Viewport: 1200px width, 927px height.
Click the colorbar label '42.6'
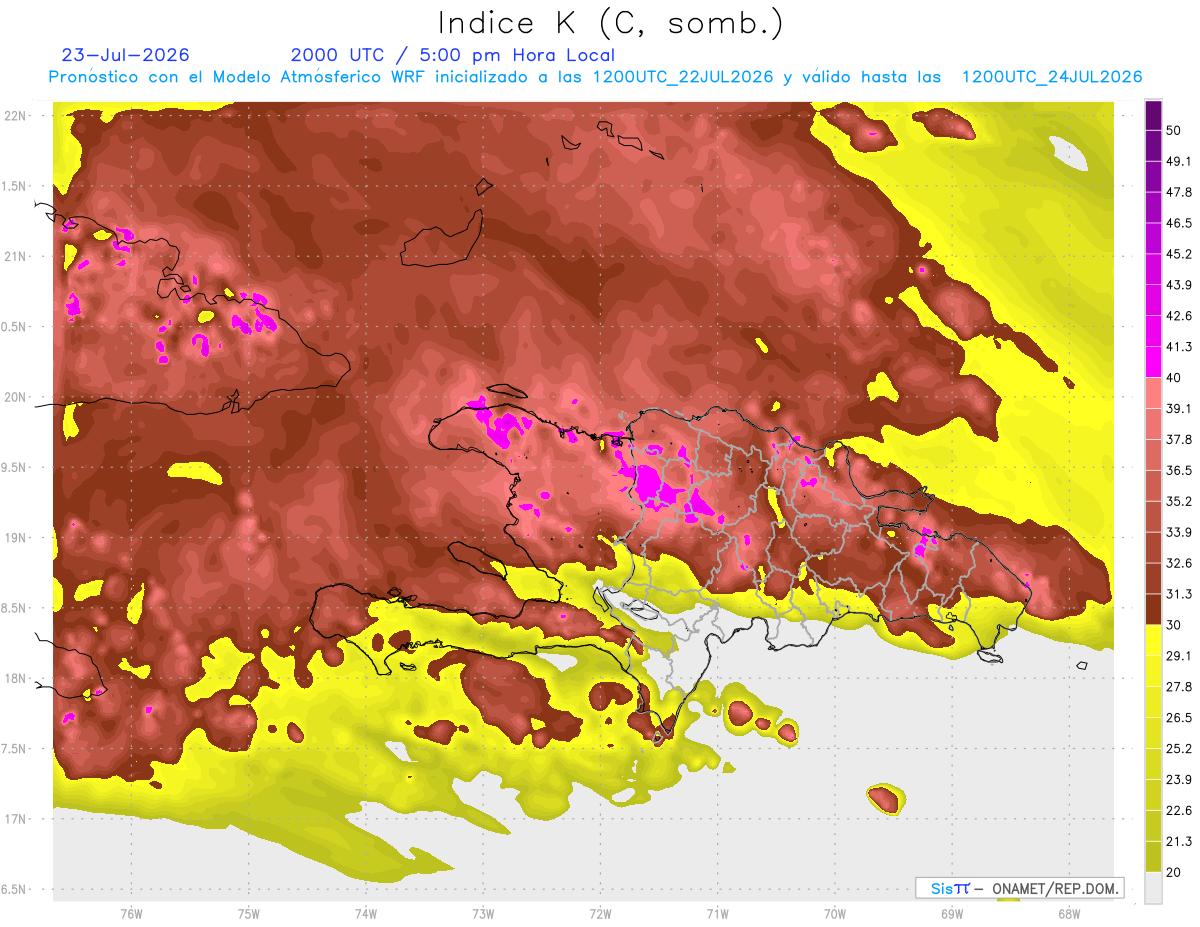pos(1179,316)
